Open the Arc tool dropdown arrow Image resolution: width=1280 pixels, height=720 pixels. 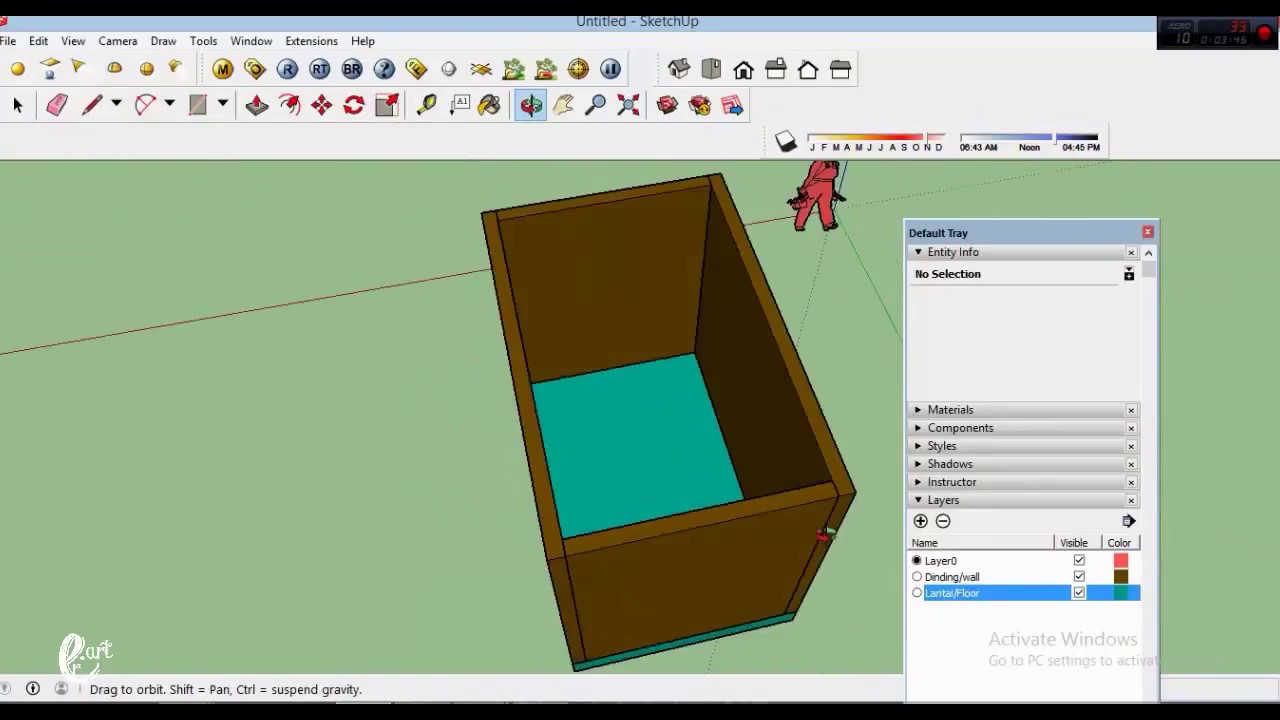pos(169,104)
